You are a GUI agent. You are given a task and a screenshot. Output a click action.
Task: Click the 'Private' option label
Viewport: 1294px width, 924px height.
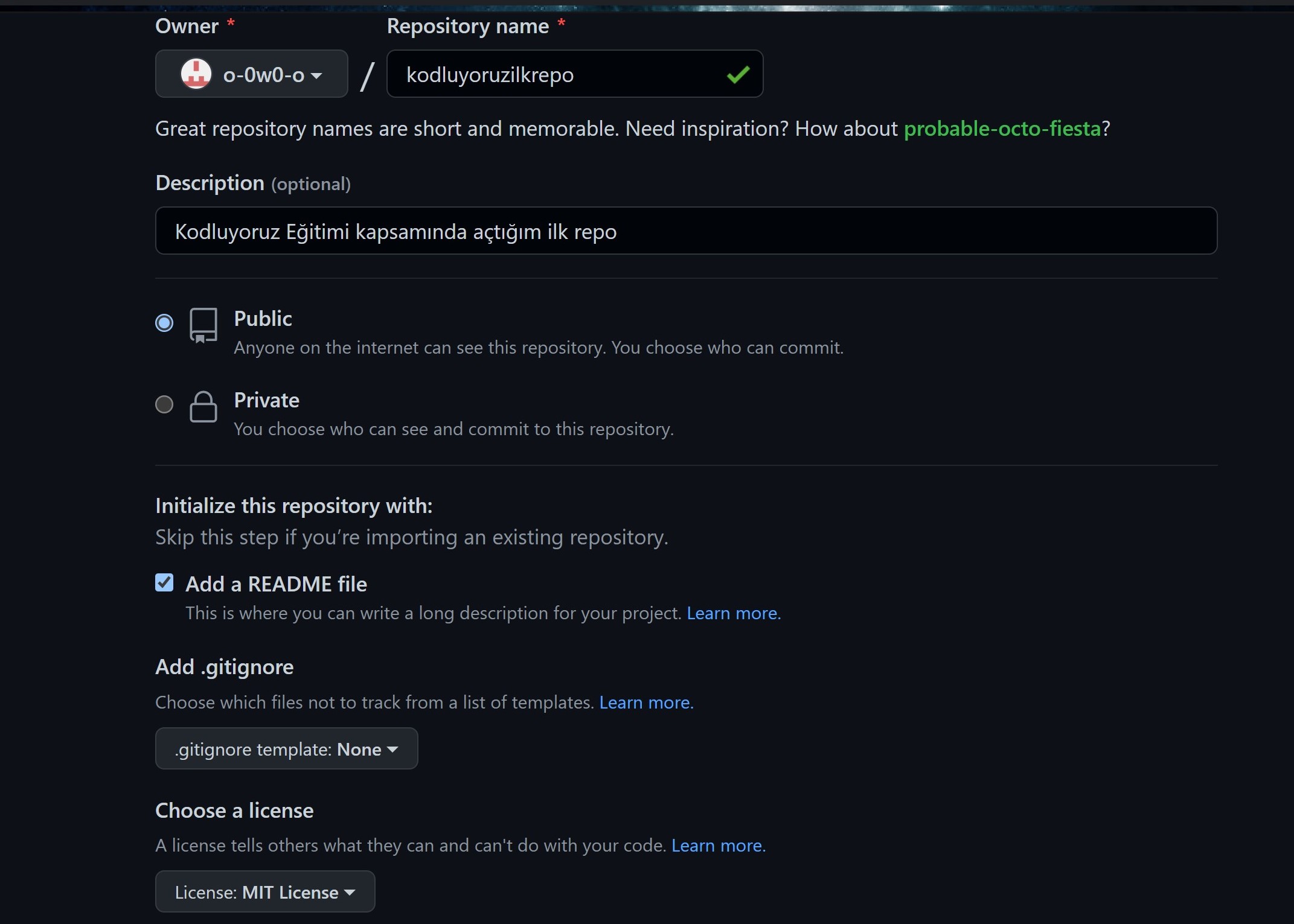(266, 400)
